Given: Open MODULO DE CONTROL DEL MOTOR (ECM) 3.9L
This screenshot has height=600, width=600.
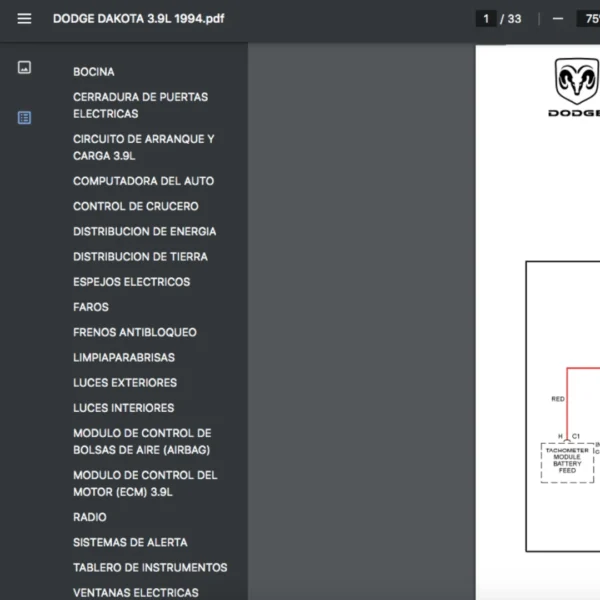Looking at the screenshot, I should pos(145,484).
